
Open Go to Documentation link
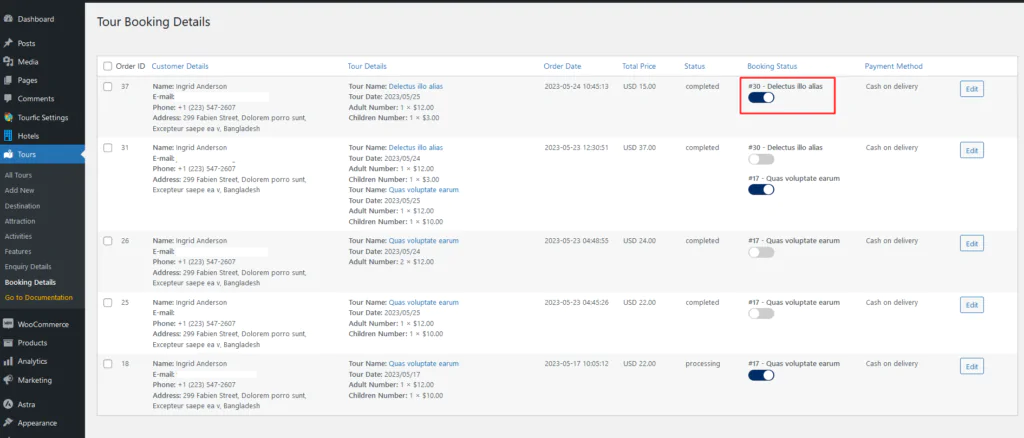coord(39,298)
